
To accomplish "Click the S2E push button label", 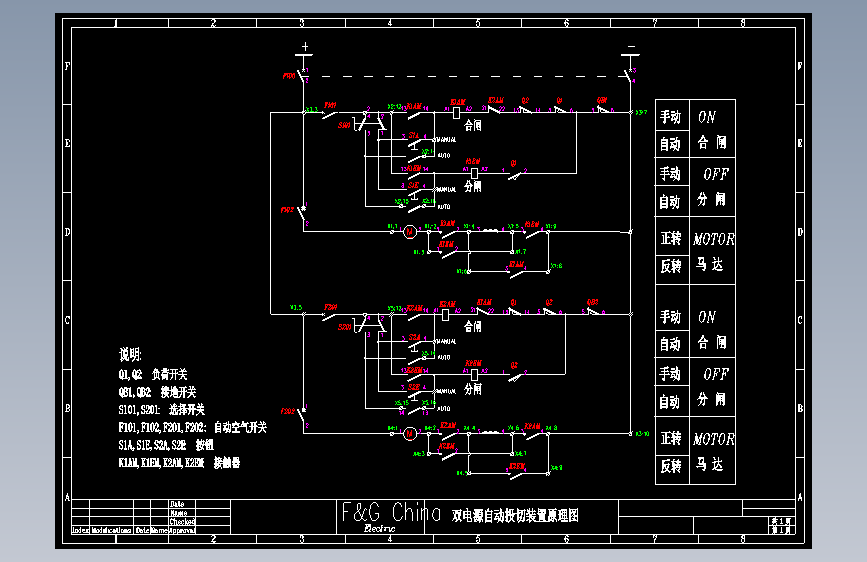I will click(x=414, y=388).
